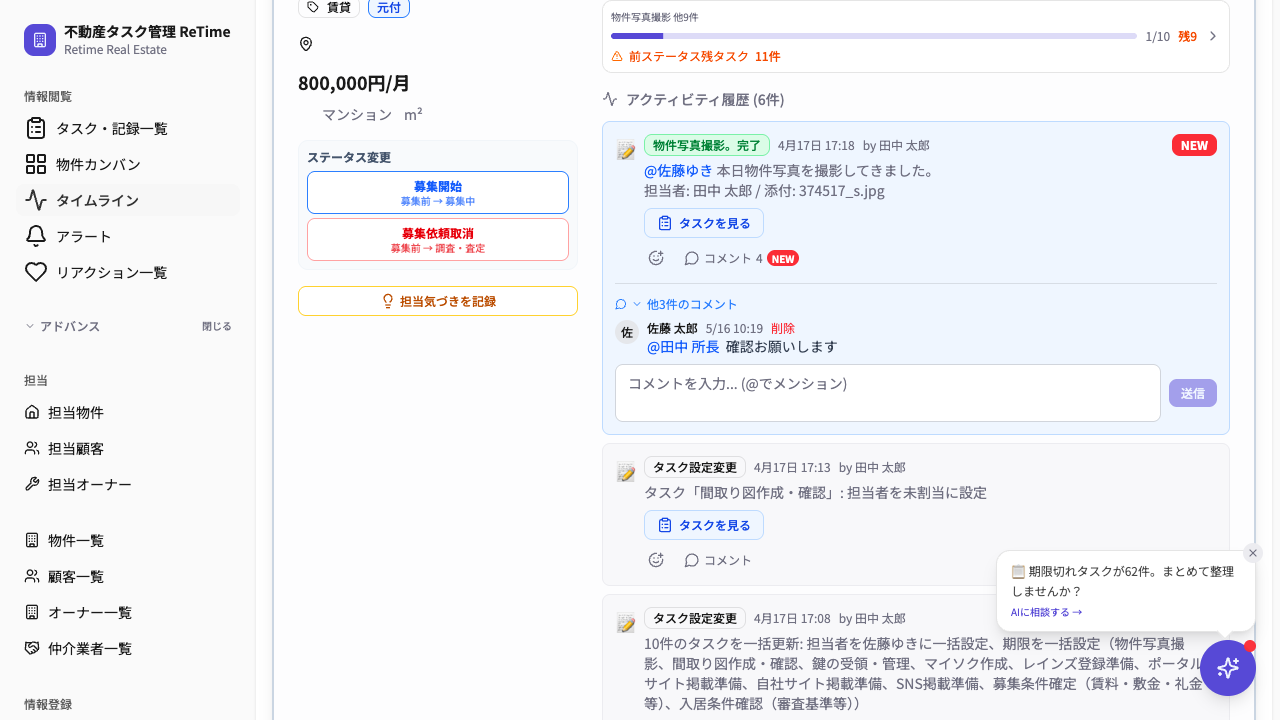Open アラート page
This screenshot has height=720, width=1280.
(128, 236)
